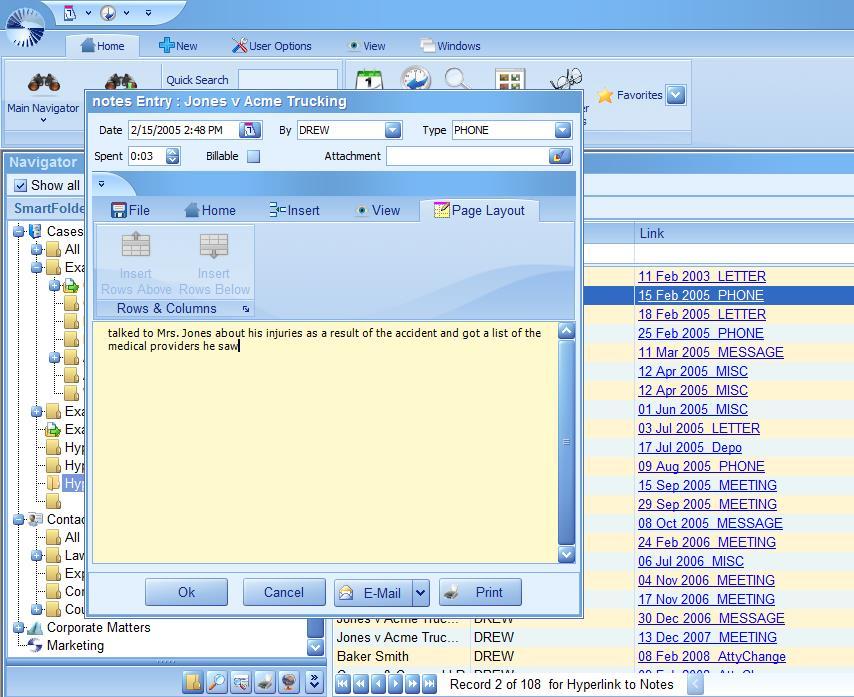Open the calendar toolbar icon in ribbon
Image resolution: width=854 pixels, height=697 pixels.
(369, 80)
